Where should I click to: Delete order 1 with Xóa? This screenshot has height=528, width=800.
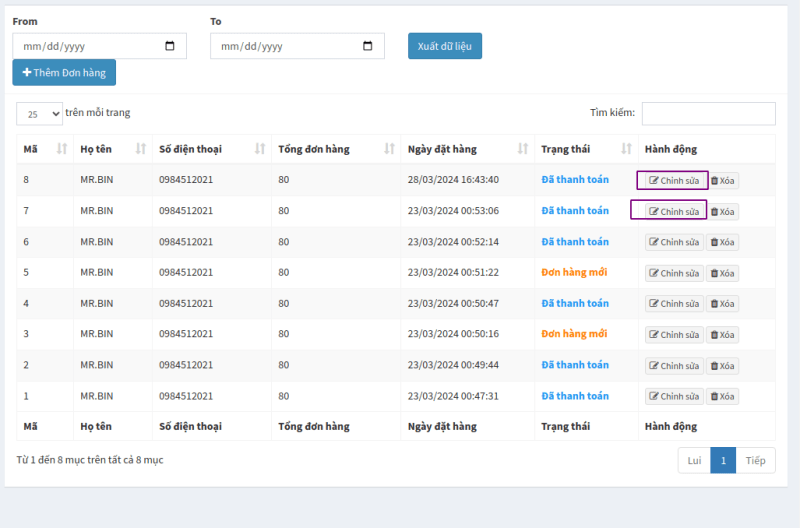click(x=722, y=396)
